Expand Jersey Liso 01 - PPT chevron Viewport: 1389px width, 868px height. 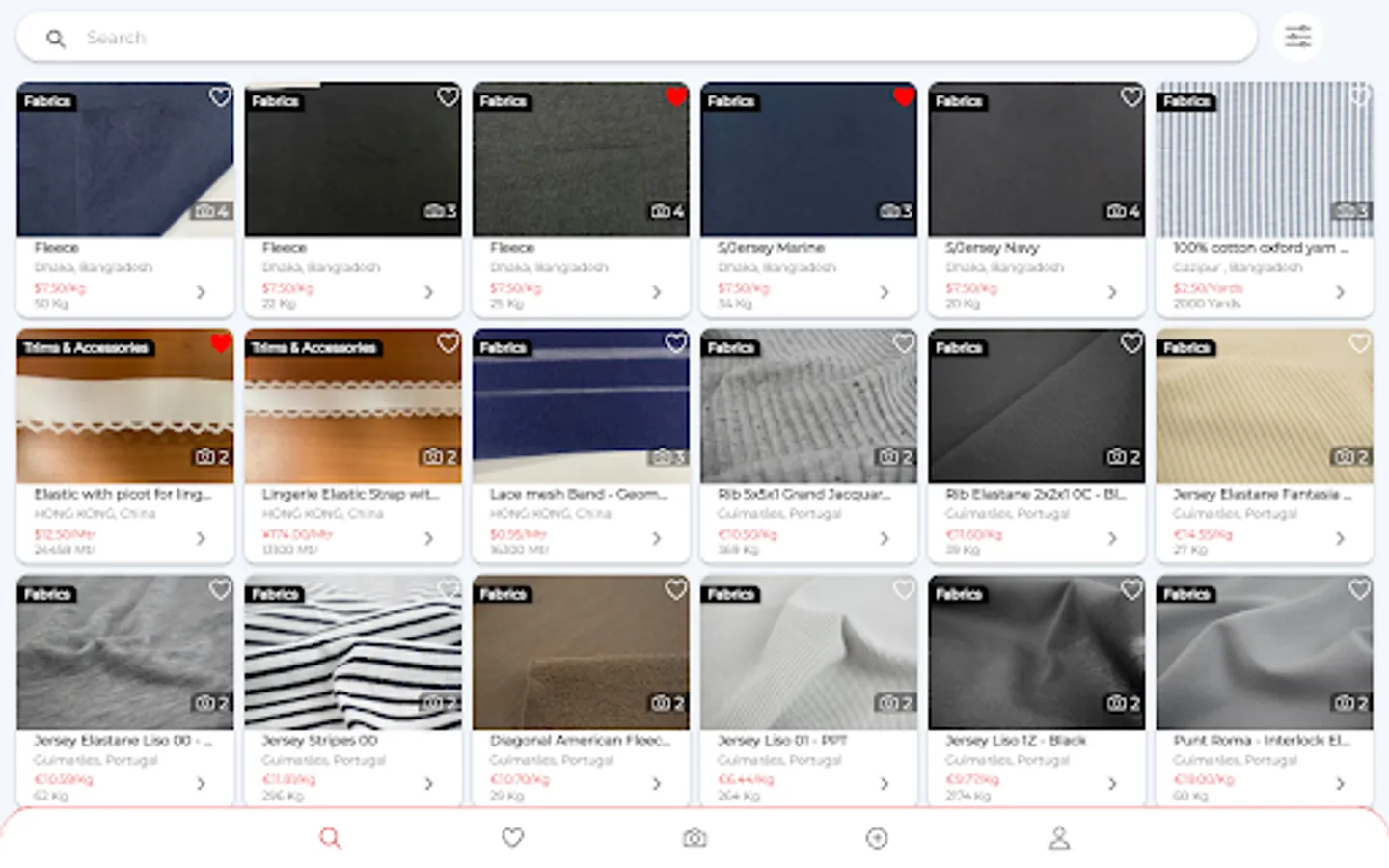tap(885, 784)
